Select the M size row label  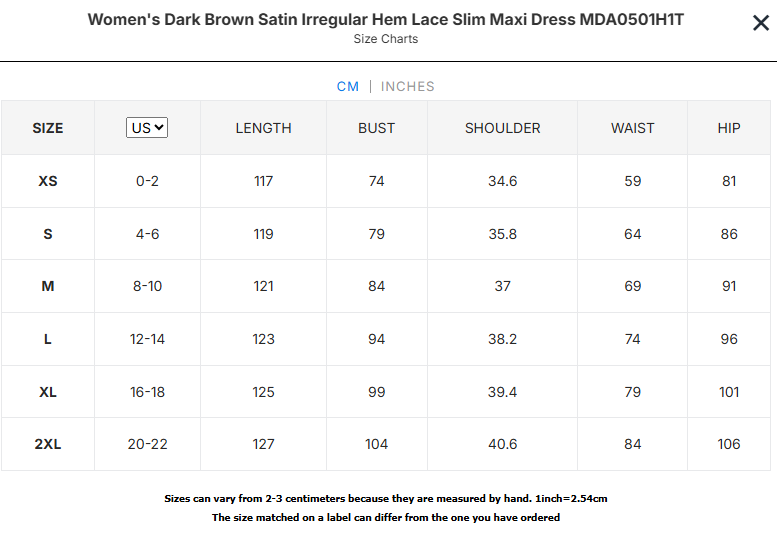click(x=48, y=286)
